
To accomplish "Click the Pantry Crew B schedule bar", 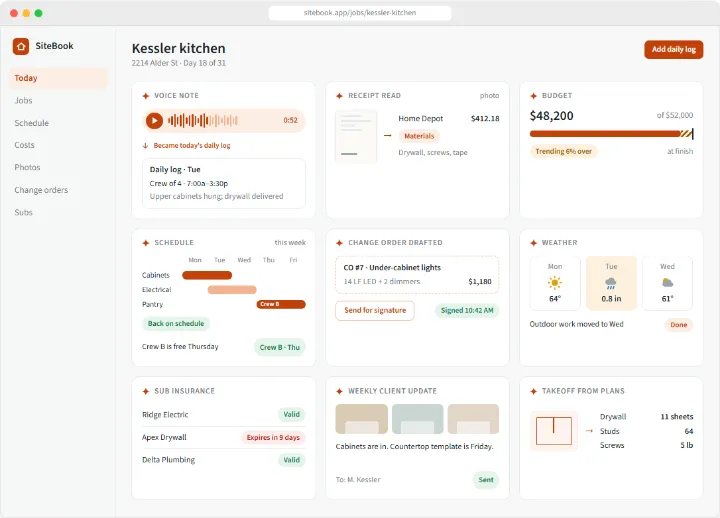I will 281,304.
